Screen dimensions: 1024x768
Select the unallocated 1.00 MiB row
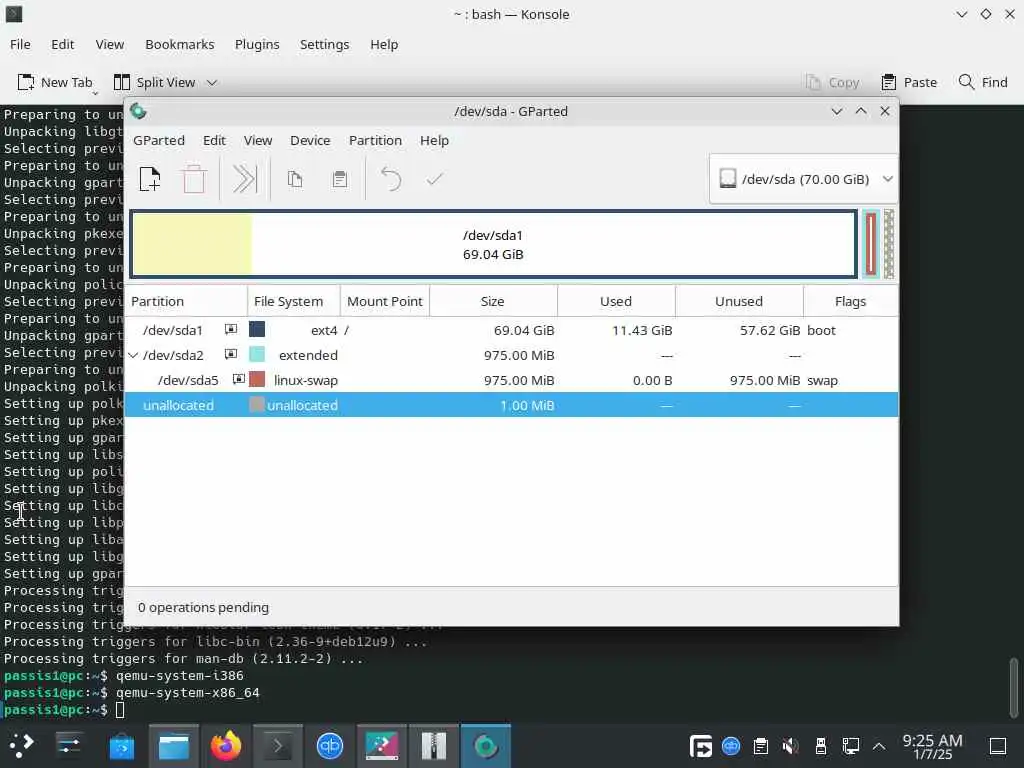[x=511, y=405]
